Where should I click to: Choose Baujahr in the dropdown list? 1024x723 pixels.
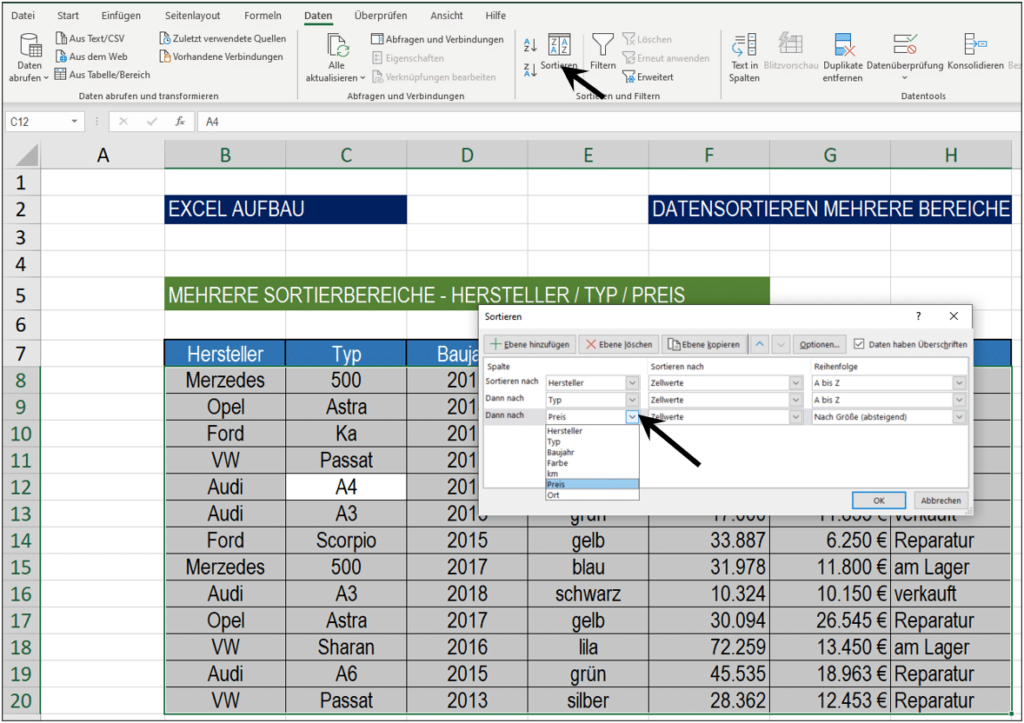tap(592, 452)
